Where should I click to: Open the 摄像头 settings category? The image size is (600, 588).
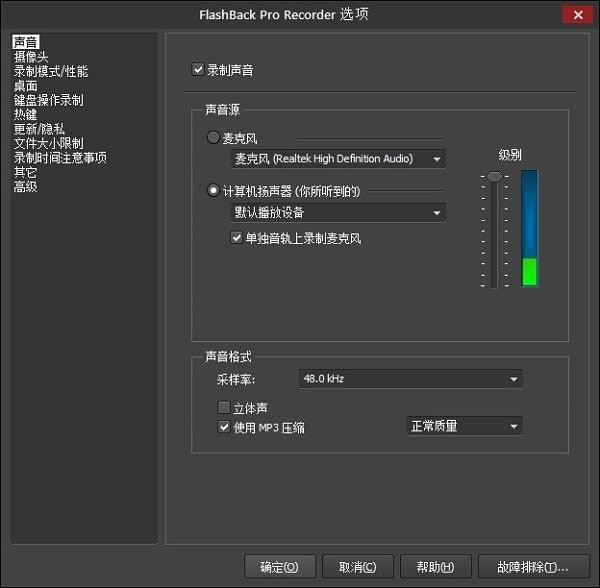31,57
